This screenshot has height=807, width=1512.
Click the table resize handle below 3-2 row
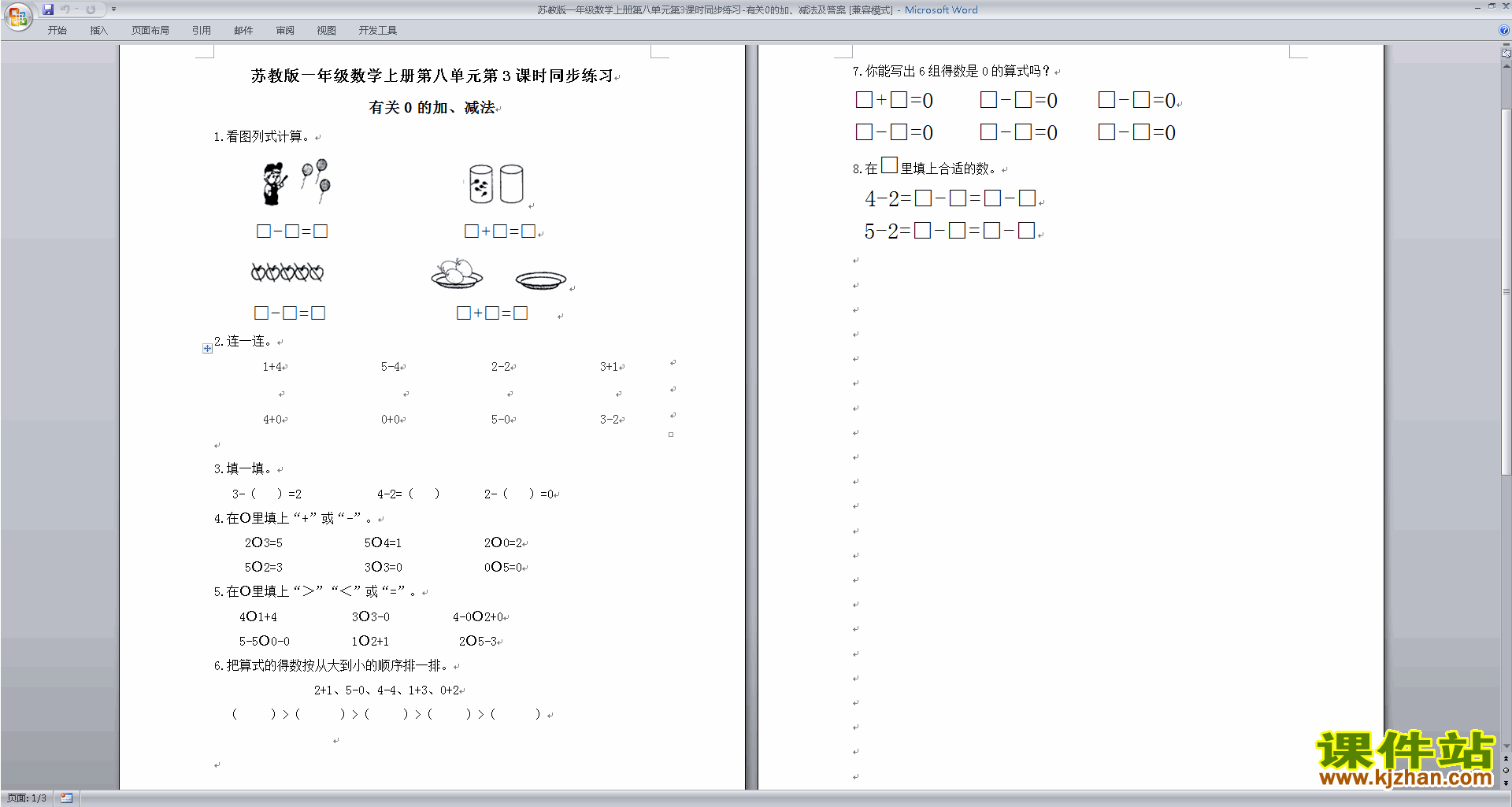click(x=671, y=435)
